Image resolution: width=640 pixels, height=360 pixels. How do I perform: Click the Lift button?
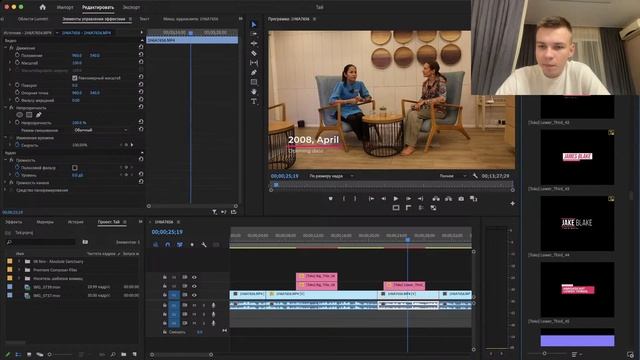tap(436, 199)
